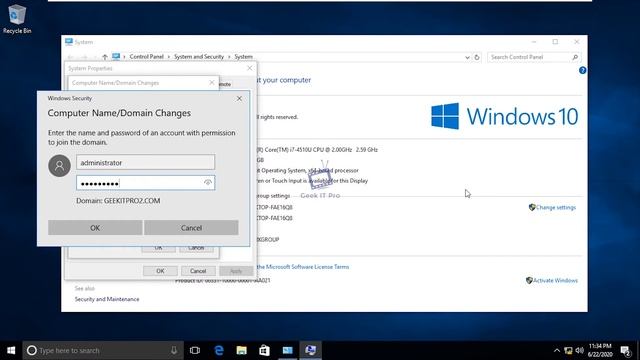The height and width of the screenshot is (360, 640).
Task: Click the Windows Start button
Action: 11,350
